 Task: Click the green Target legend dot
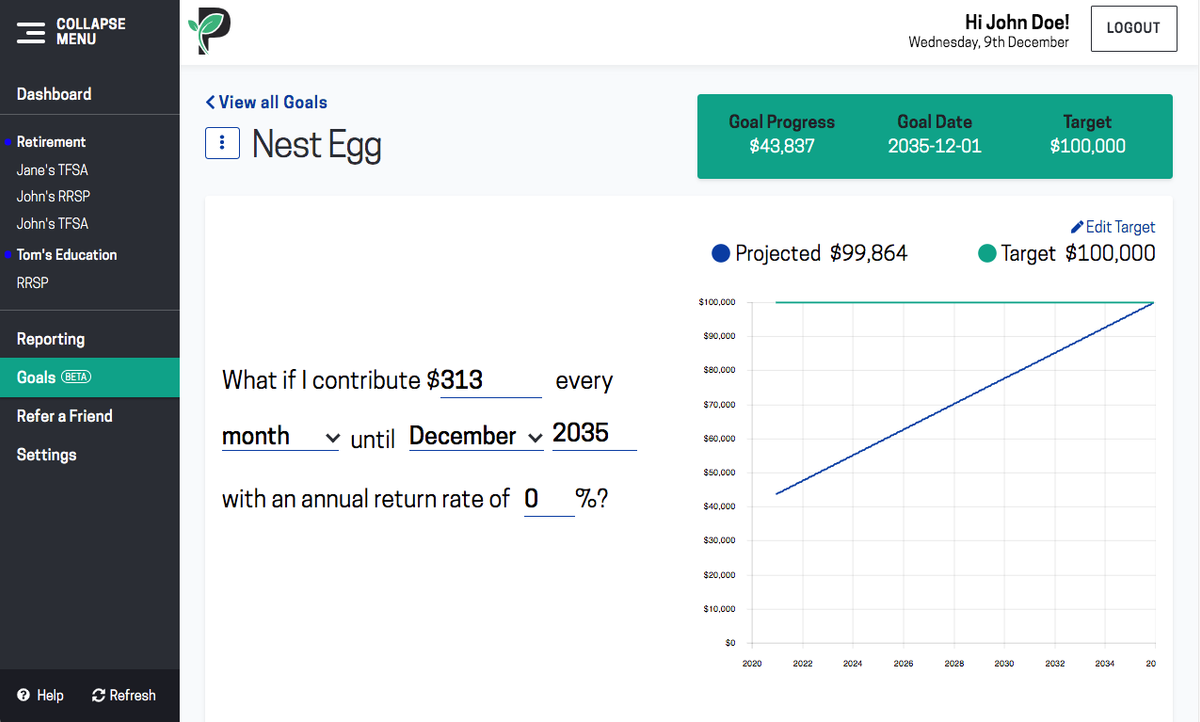tap(986, 254)
